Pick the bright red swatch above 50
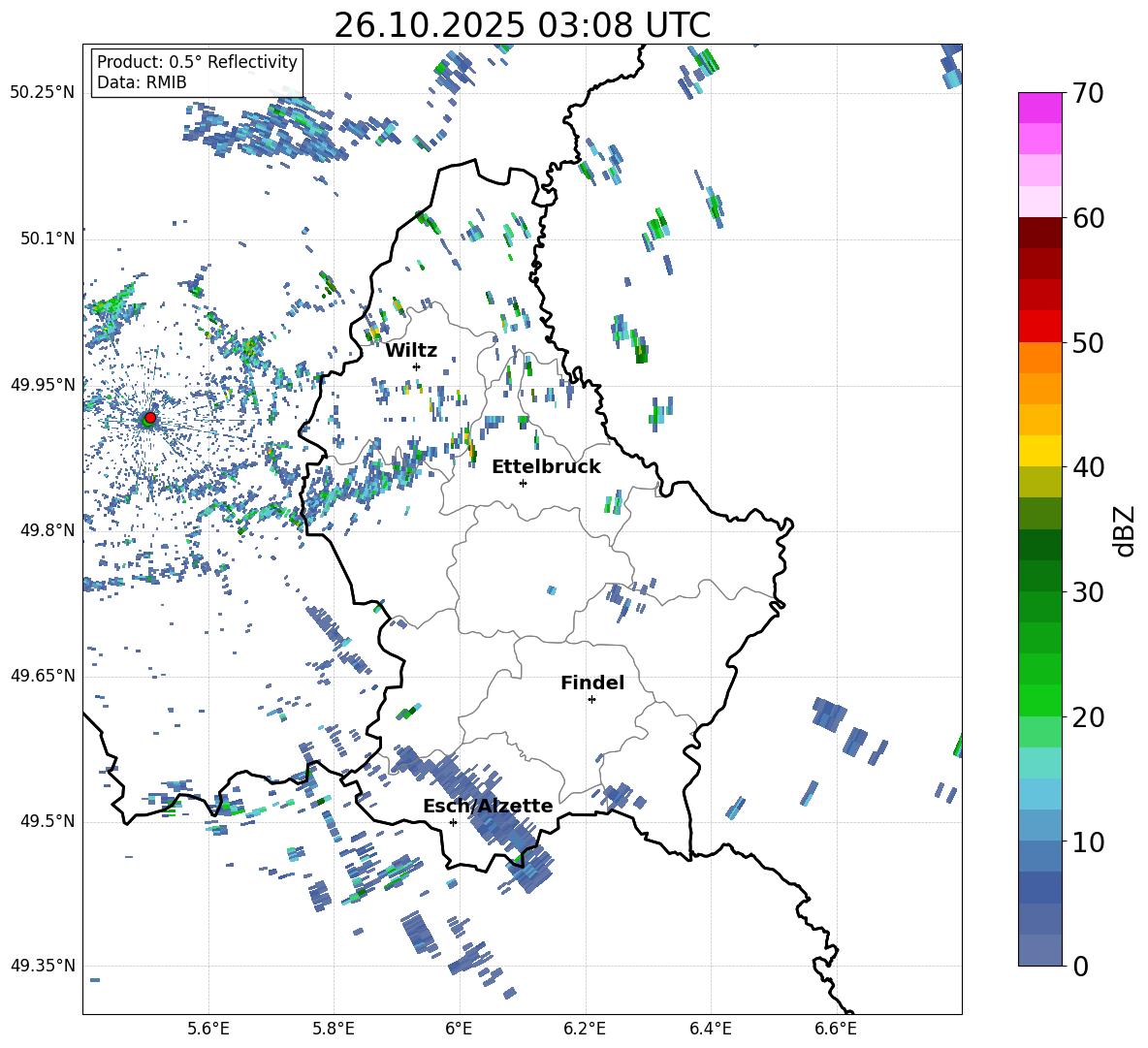This screenshot has width=1148, height=1048. tap(1039, 327)
